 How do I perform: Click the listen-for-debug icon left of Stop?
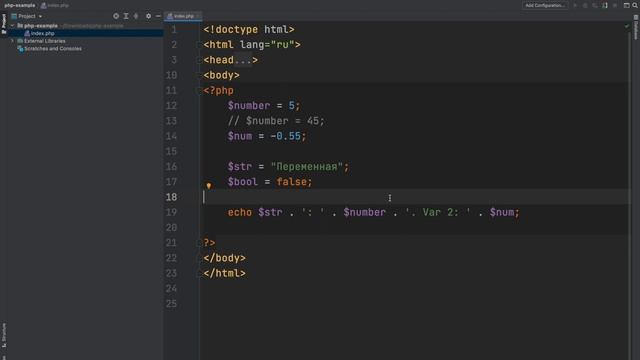(605, 5)
